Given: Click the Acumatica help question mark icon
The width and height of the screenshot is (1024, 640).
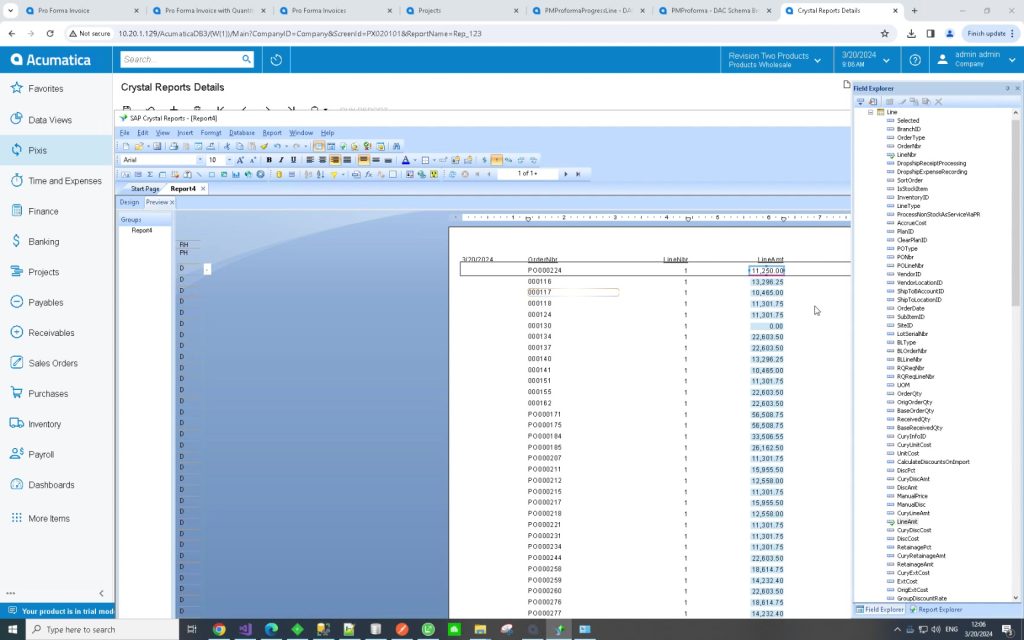Looking at the screenshot, I should tap(914, 60).
